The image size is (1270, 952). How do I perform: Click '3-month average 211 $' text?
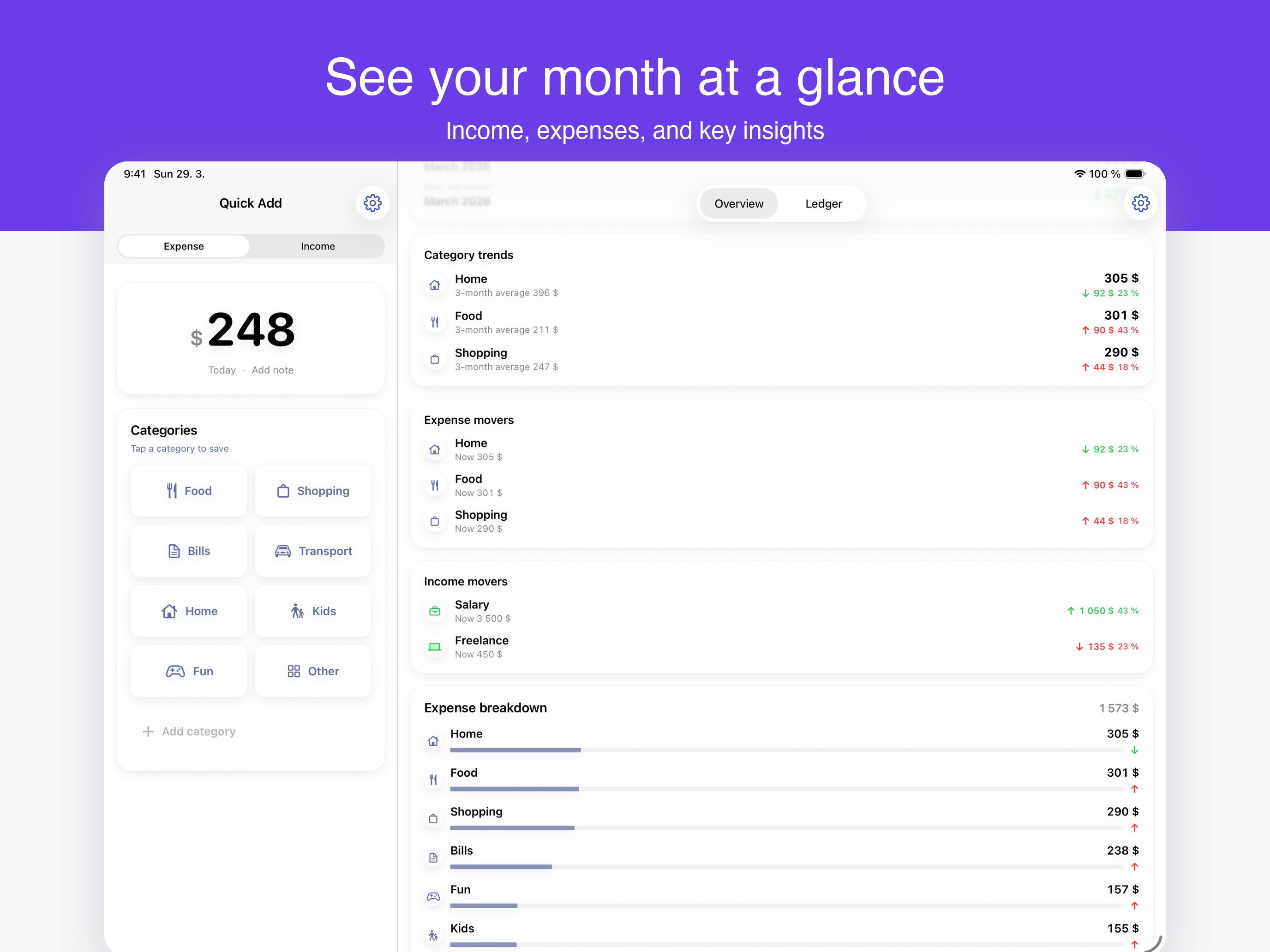506,330
